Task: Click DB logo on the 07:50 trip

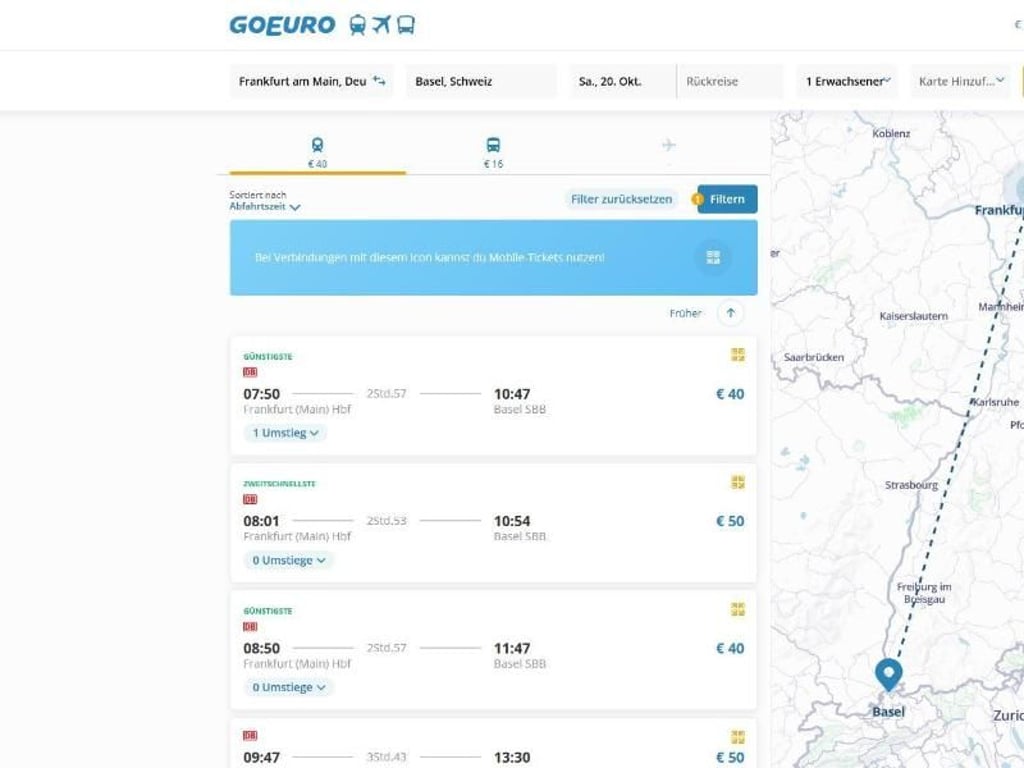Action: (x=250, y=372)
